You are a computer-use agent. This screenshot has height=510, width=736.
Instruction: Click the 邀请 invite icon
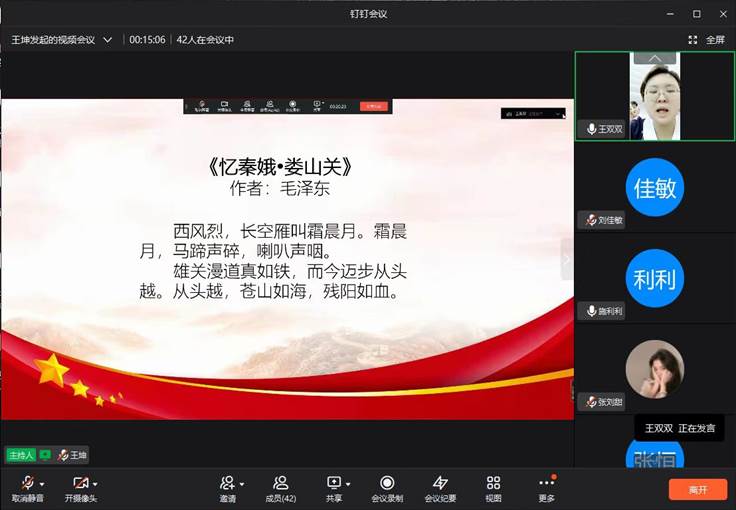coord(227,483)
